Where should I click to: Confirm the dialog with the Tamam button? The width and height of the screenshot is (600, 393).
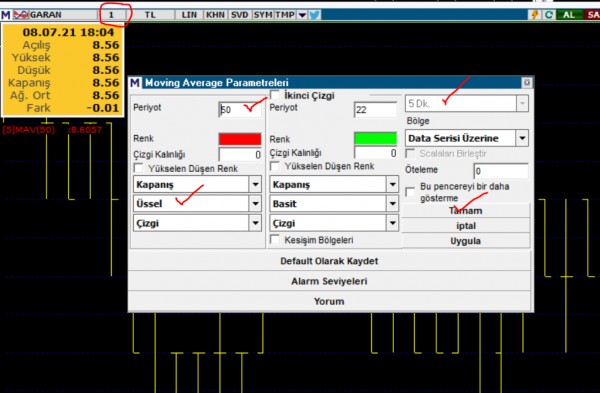[466, 210]
